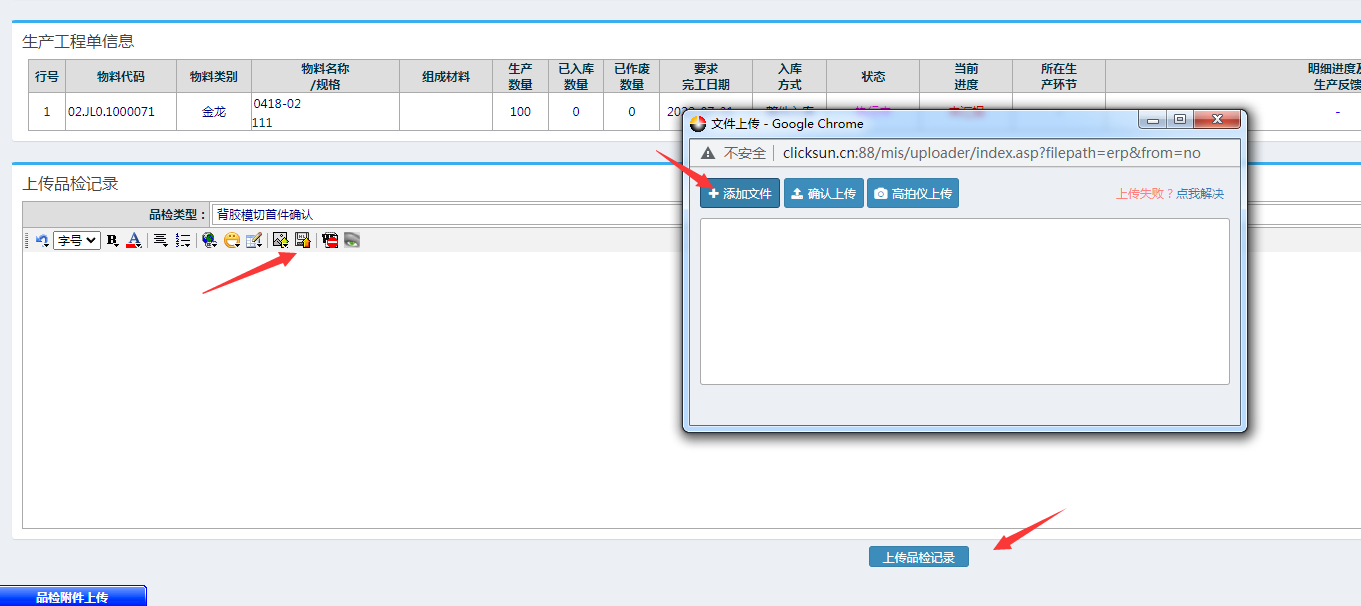Click the upload file floppy-disk icon
Viewport: 1361px width, 606px height.
(302, 240)
